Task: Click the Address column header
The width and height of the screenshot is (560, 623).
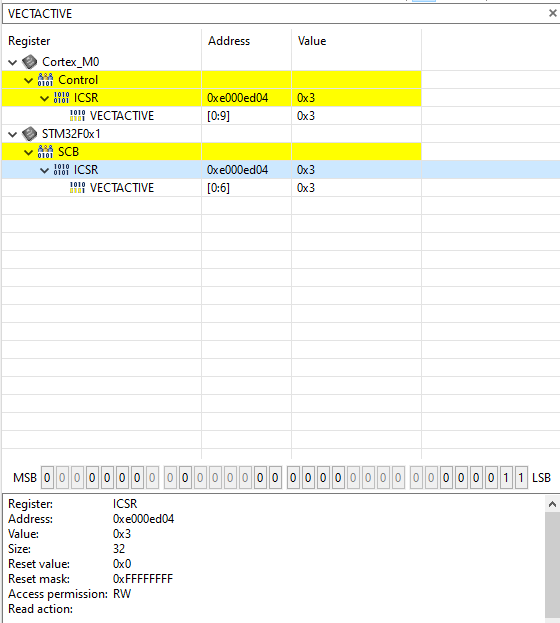Action: [x=229, y=41]
